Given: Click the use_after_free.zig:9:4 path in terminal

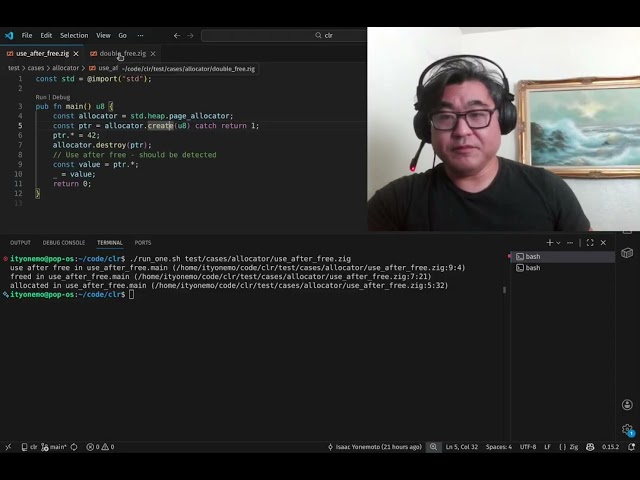Looking at the screenshot, I should 319,268.
